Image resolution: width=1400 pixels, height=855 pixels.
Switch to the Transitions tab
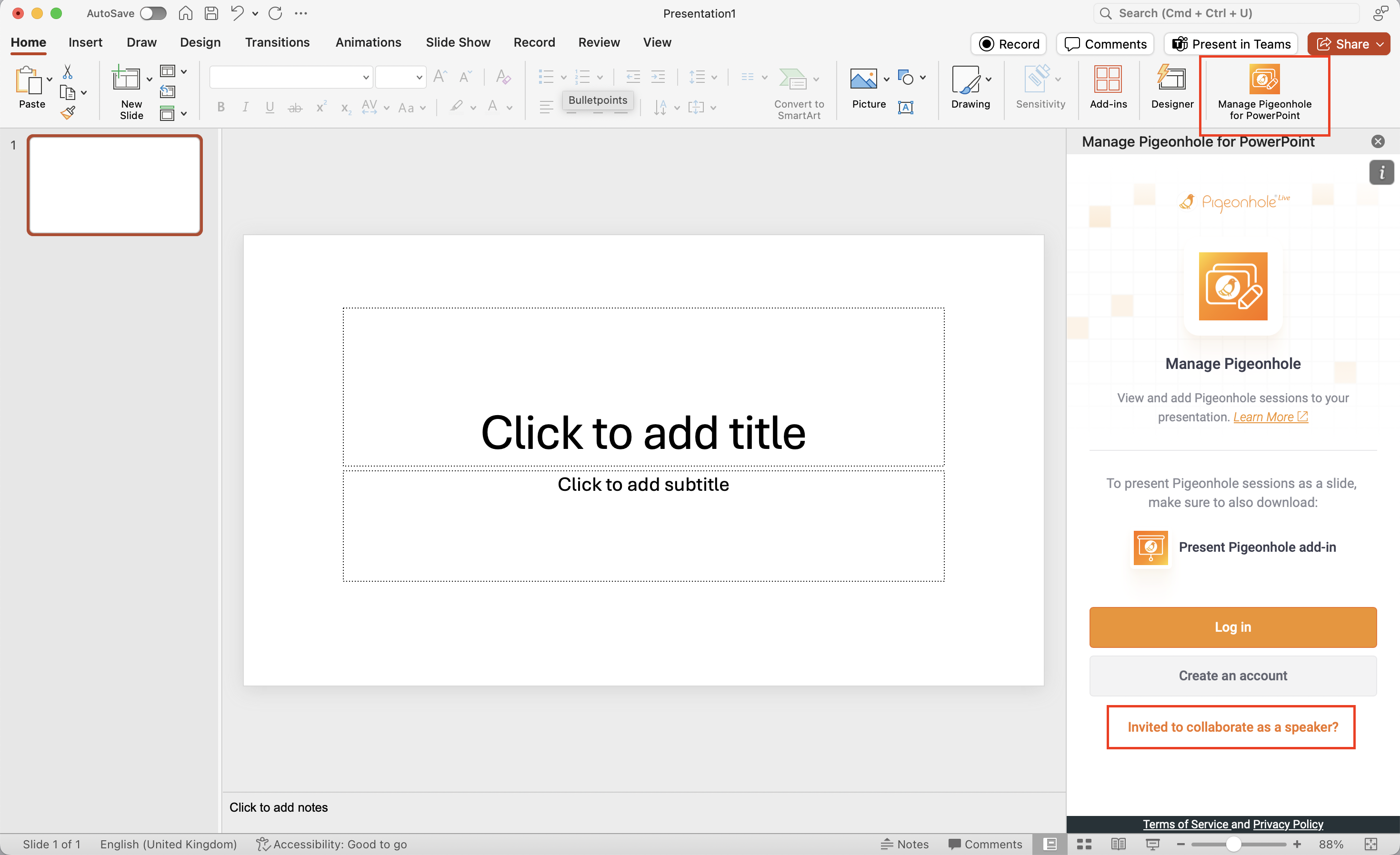pyautogui.click(x=277, y=43)
